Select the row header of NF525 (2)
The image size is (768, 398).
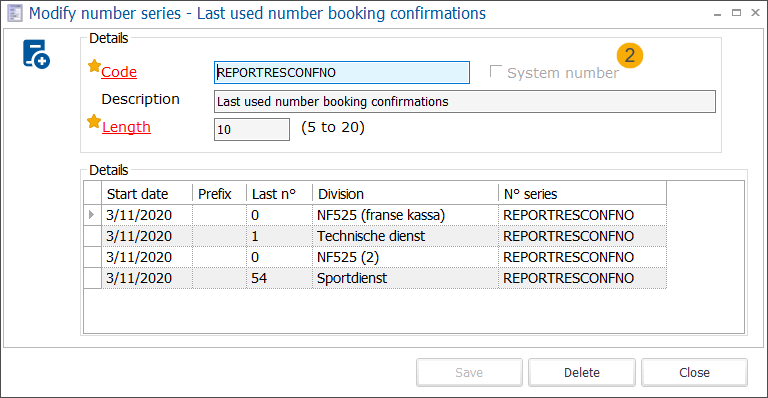point(93,257)
